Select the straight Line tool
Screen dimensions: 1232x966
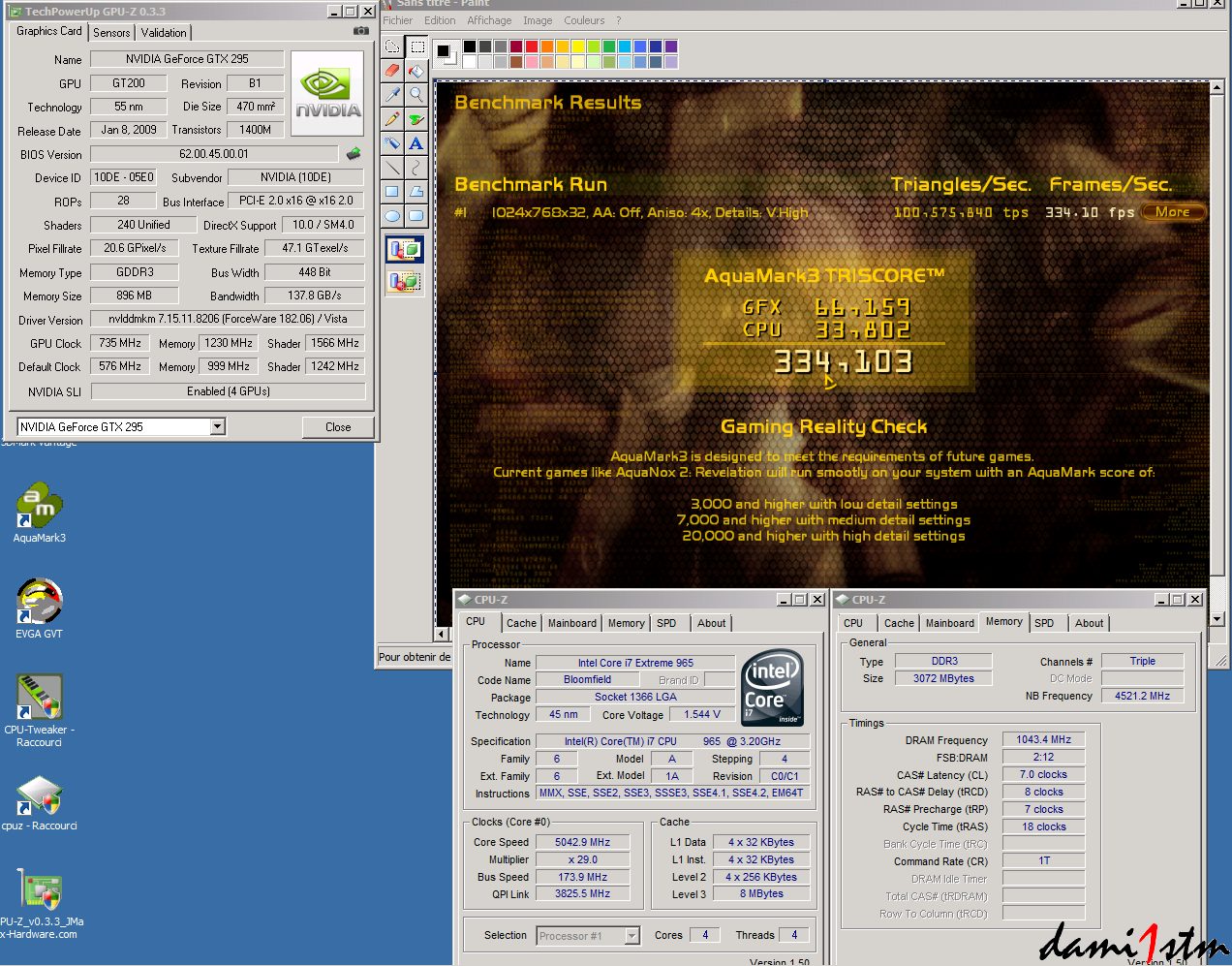pyautogui.click(x=392, y=168)
